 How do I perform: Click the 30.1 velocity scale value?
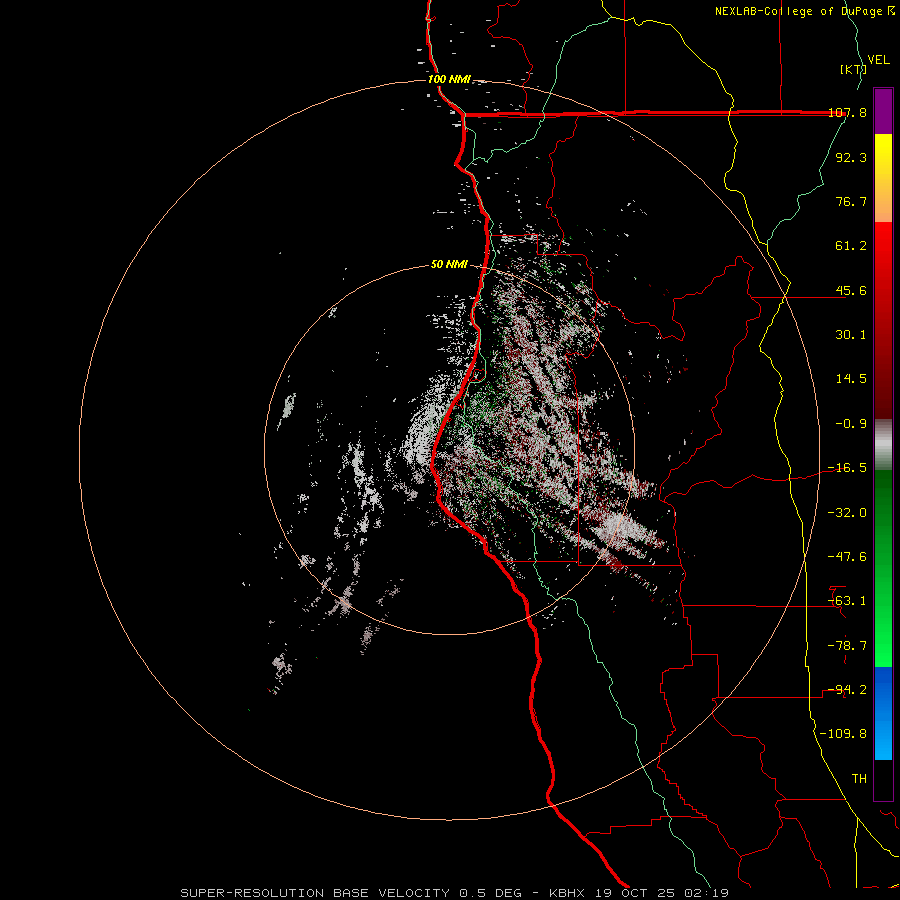(x=851, y=335)
